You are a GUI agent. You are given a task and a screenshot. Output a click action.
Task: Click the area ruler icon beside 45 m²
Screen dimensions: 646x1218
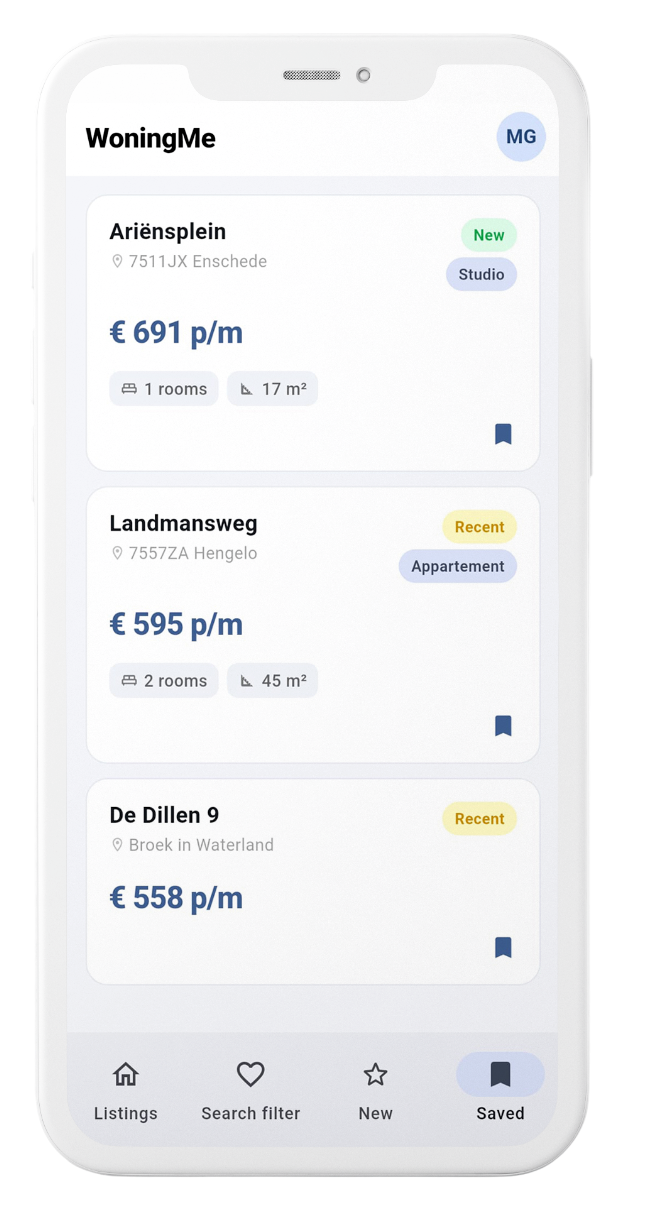tap(246, 680)
